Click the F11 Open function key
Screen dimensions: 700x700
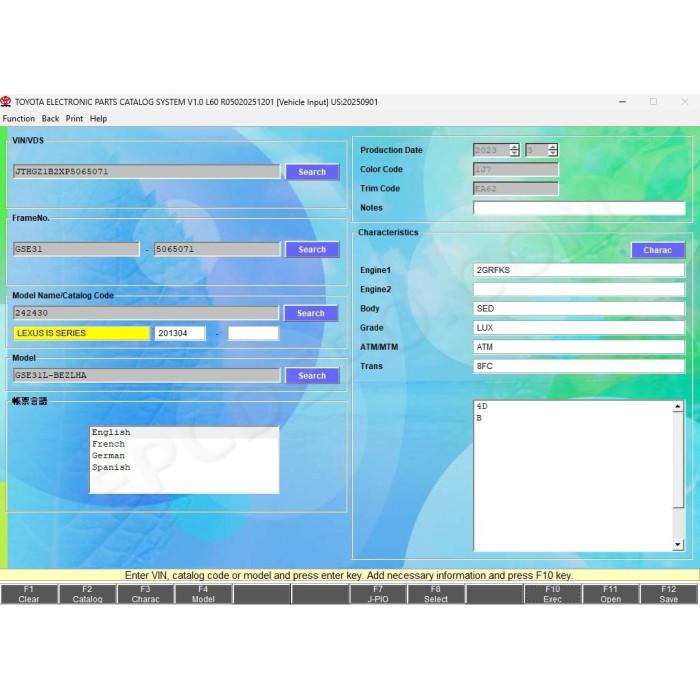(x=610, y=594)
